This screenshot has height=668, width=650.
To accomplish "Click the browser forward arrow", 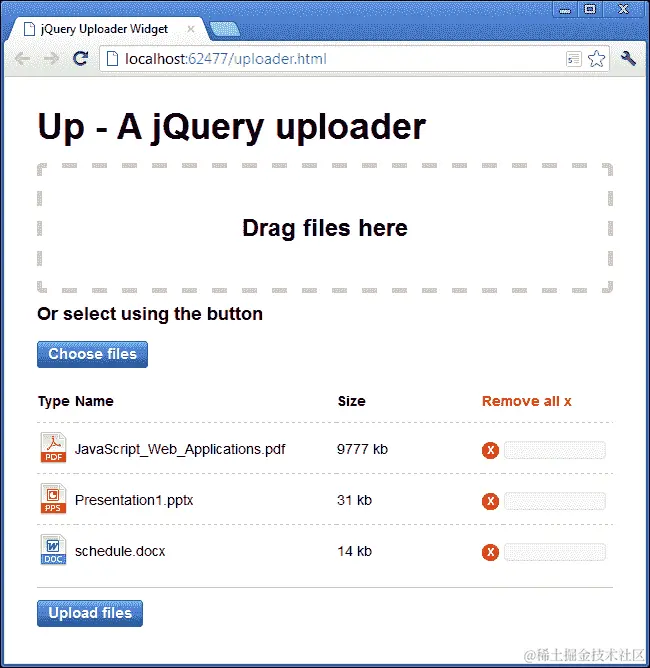I will 52,58.
